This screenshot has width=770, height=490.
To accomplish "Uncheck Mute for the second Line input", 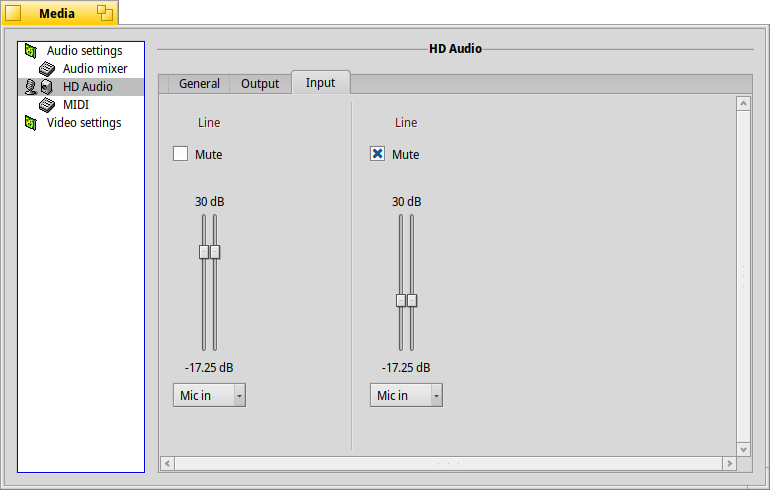I will 377,154.
